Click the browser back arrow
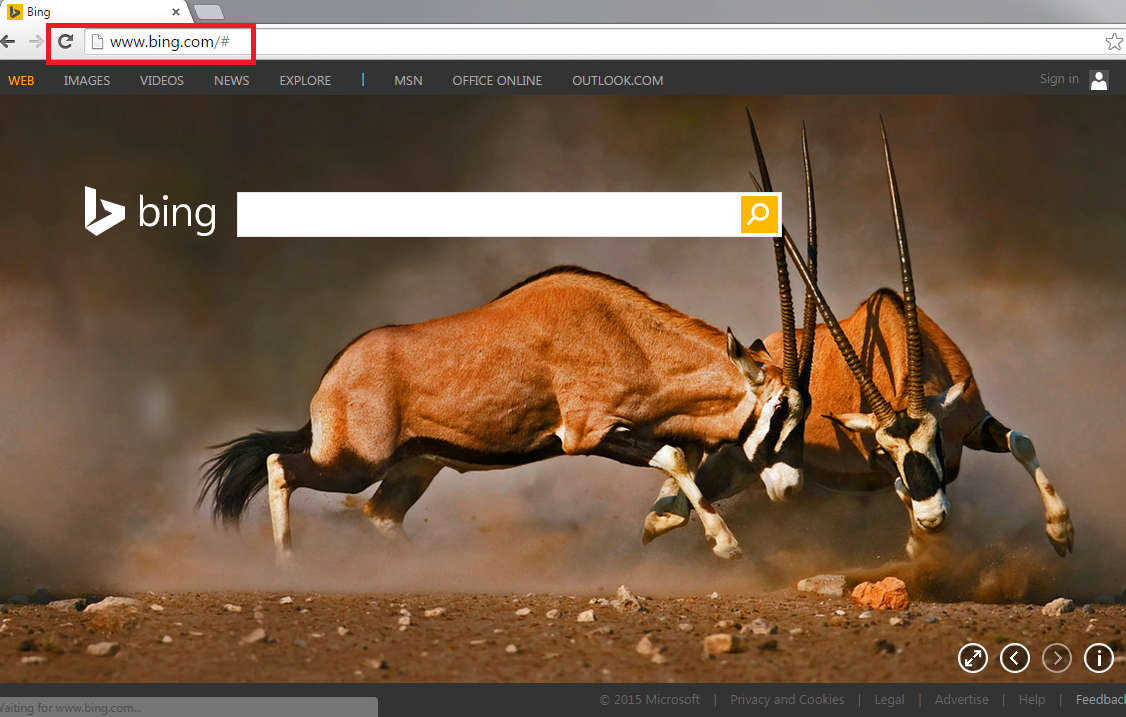1126x717 pixels. pyautogui.click(x=9, y=42)
